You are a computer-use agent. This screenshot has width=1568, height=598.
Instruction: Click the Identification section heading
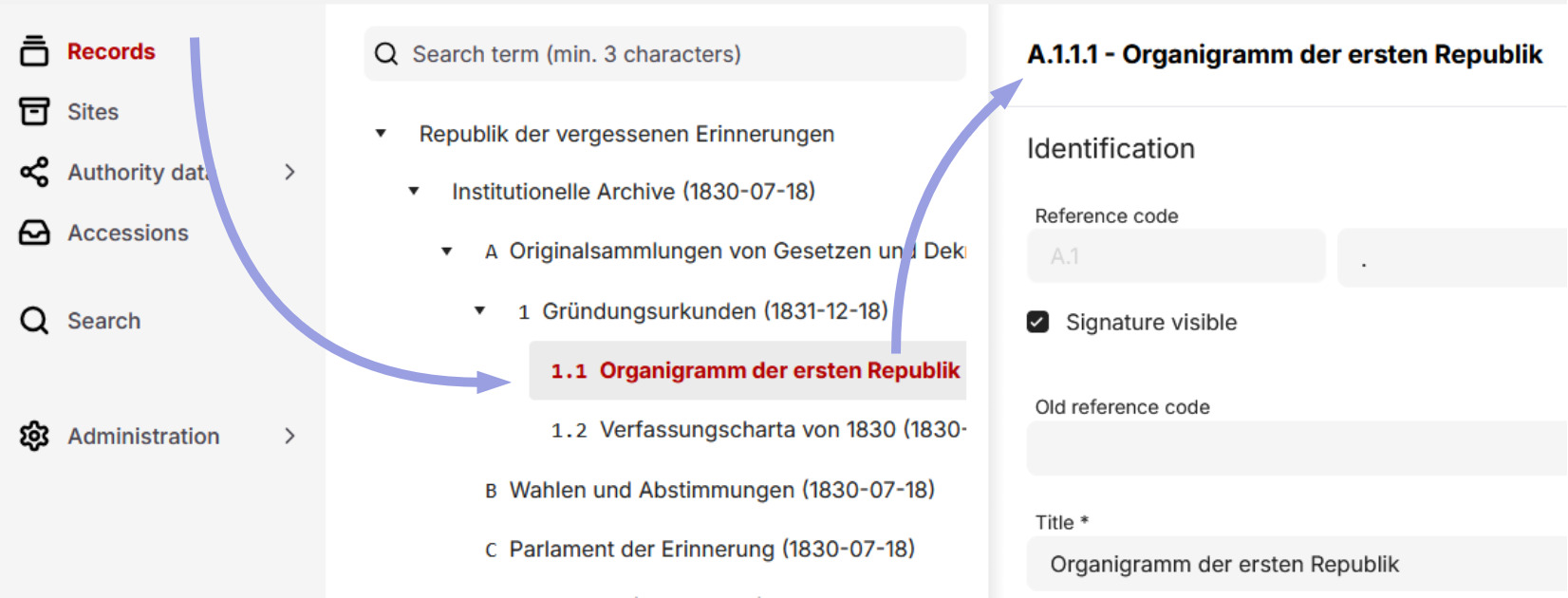click(x=1111, y=149)
